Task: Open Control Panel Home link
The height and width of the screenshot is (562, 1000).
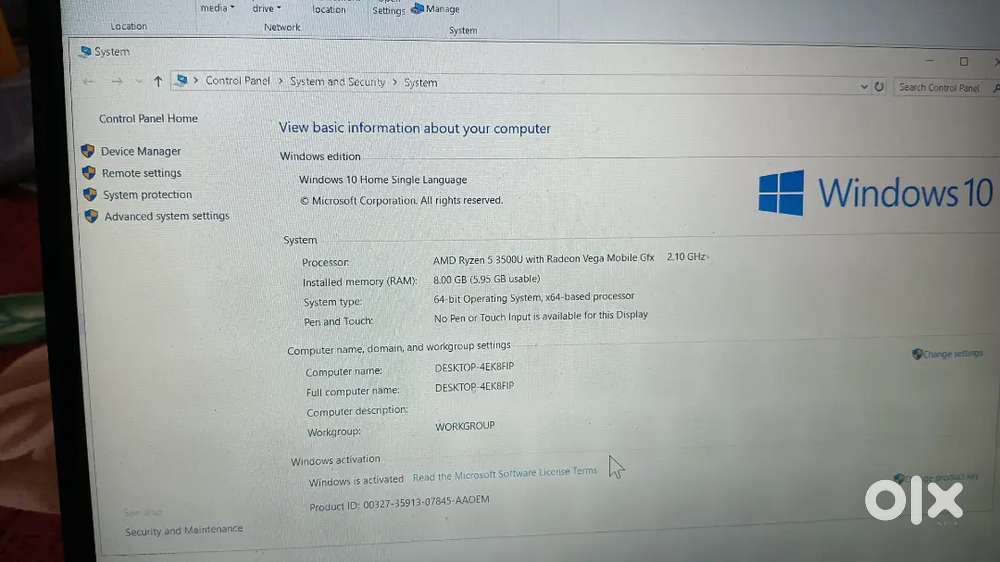Action: pyautogui.click(x=148, y=118)
